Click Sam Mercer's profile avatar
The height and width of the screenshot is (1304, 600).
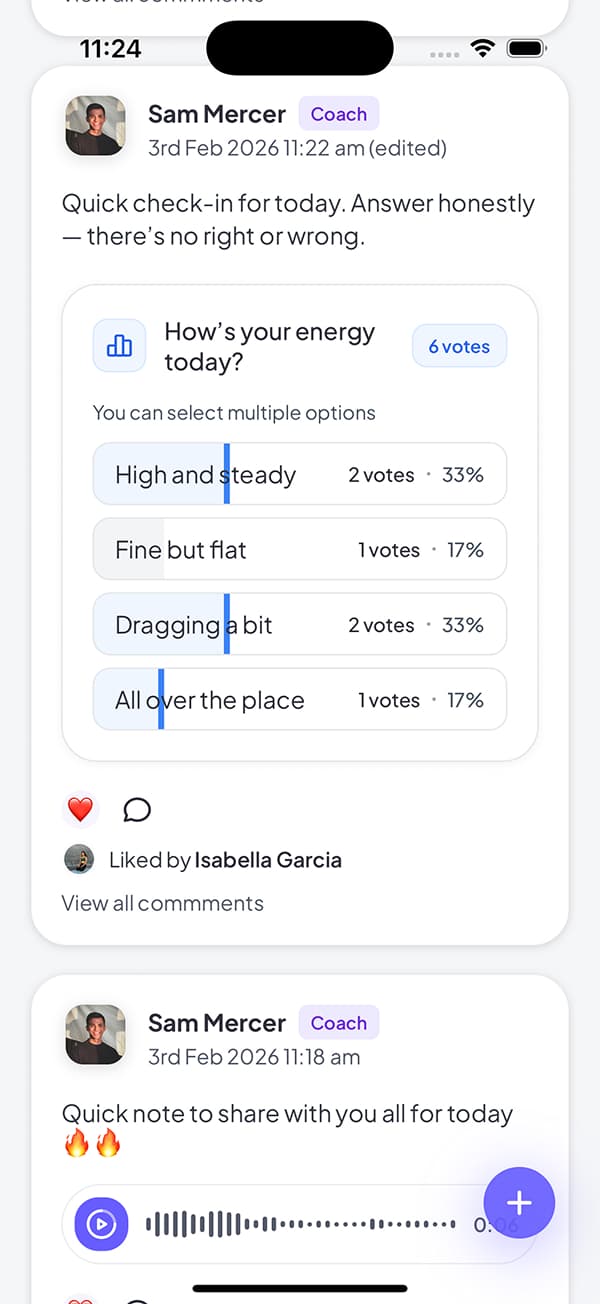point(95,125)
